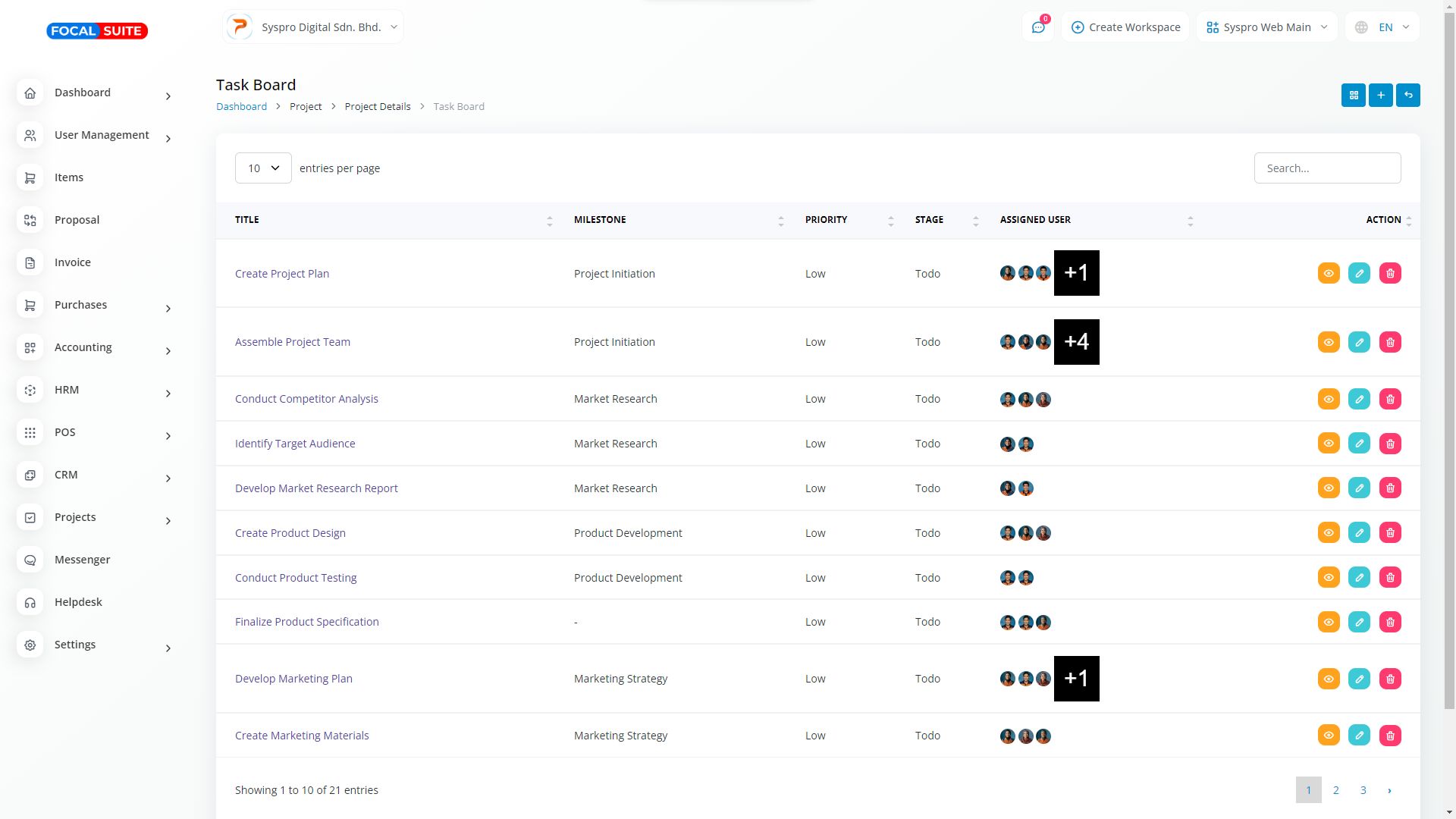The height and width of the screenshot is (819, 1456).
Task: Open the Develop Market Research Report link
Action: 315,488
